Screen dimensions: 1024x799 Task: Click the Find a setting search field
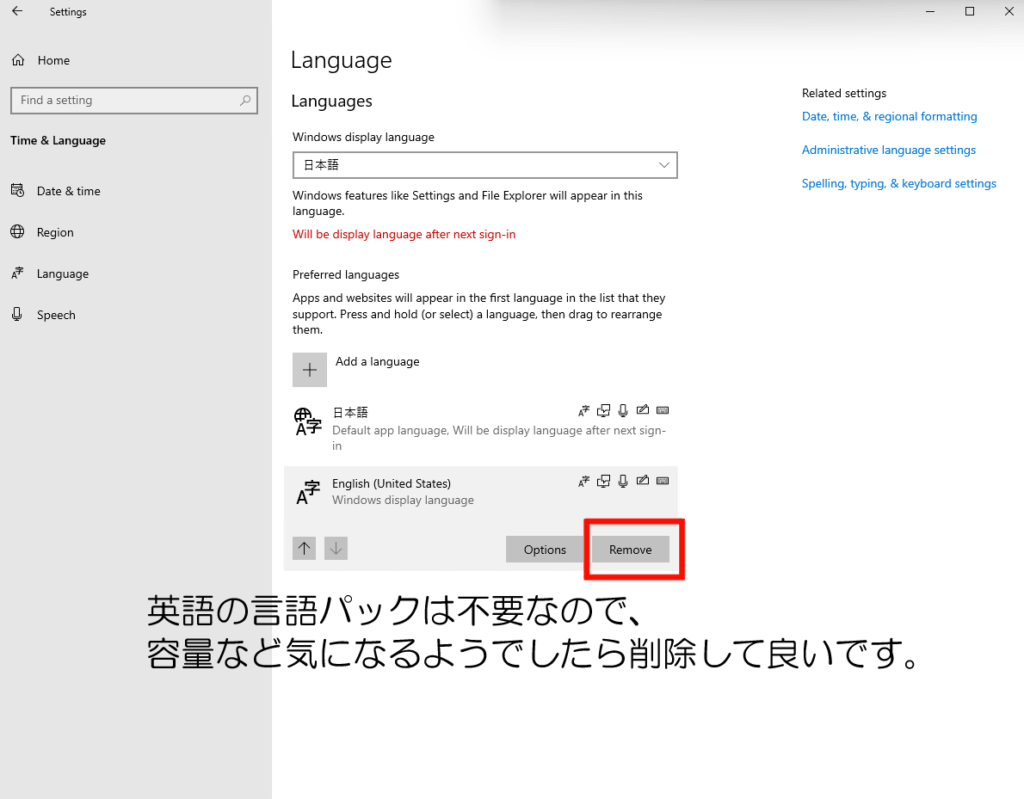120,100
